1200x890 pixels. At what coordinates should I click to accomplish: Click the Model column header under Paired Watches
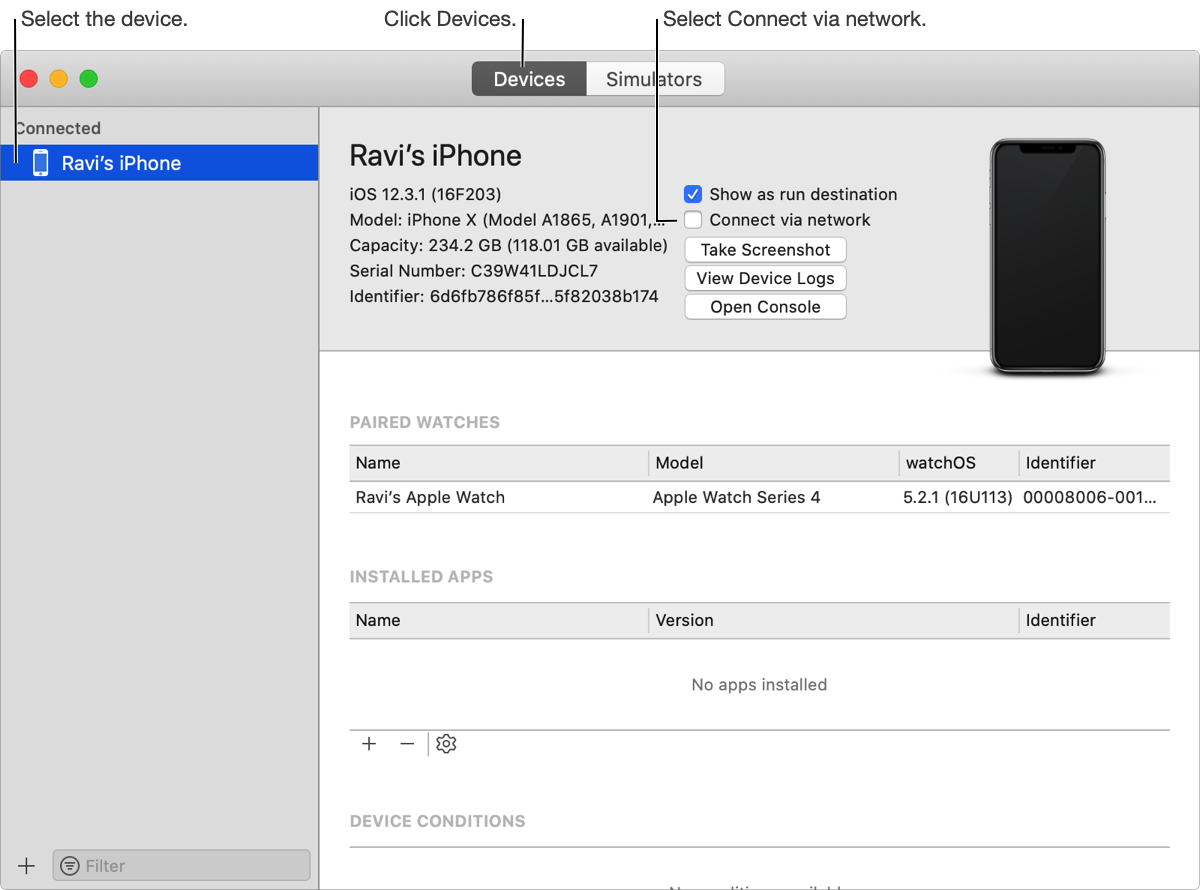tap(680, 463)
